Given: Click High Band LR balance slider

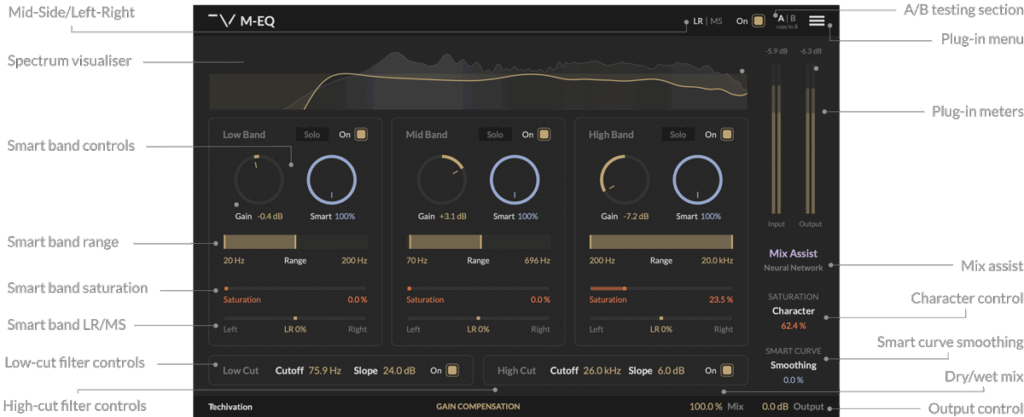Looking at the screenshot, I should [x=661, y=318].
